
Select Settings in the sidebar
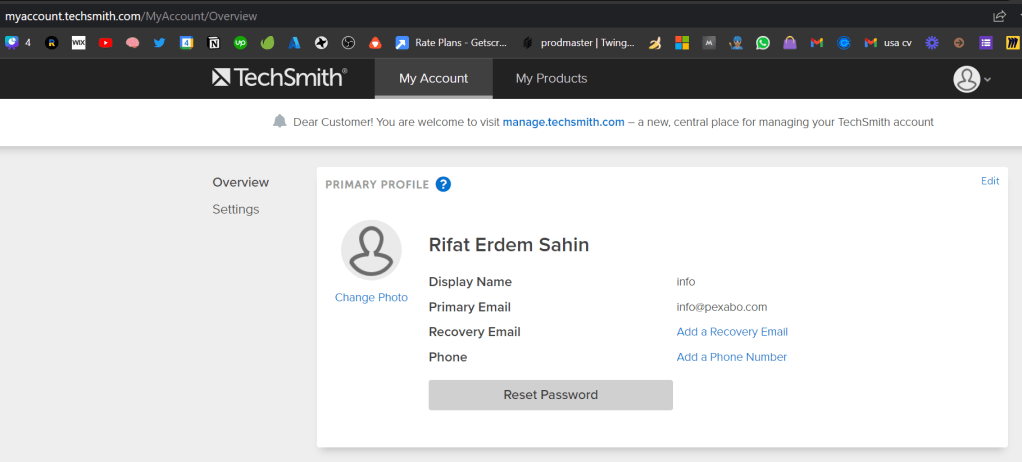tap(236, 209)
